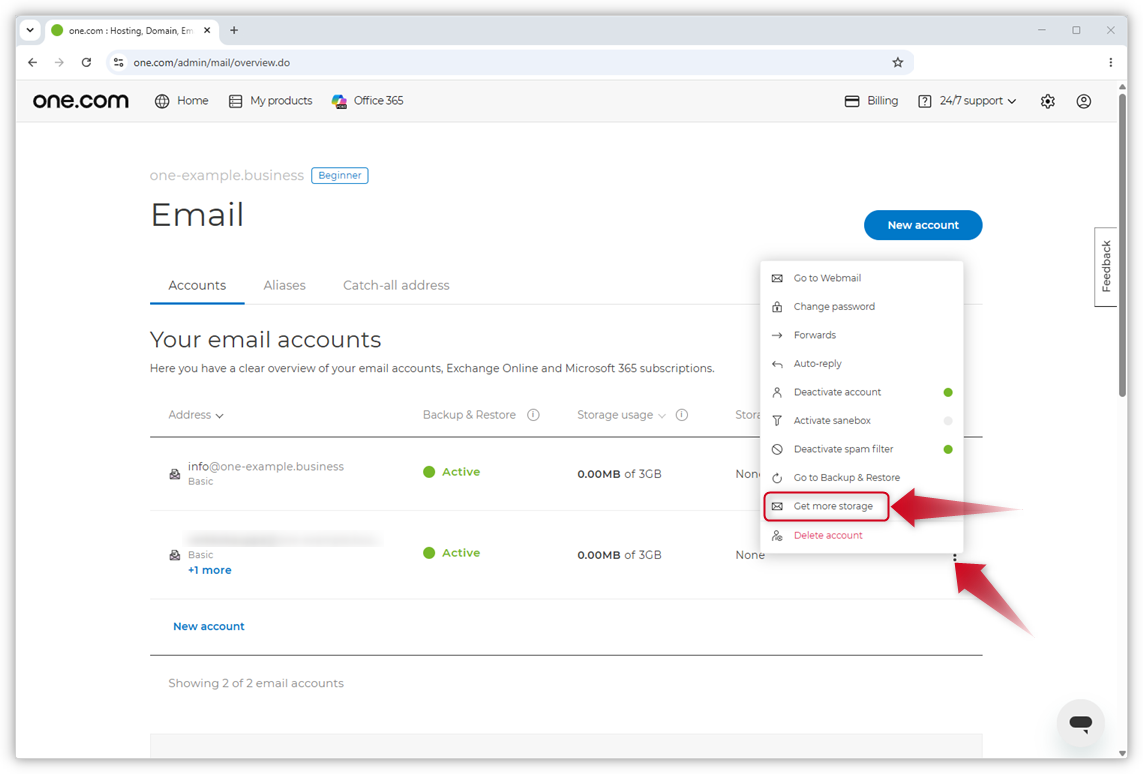This screenshot has width=1143, height=774.
Task: Sort by Storage usage column dropdown
Action: (x=621, y=415)
